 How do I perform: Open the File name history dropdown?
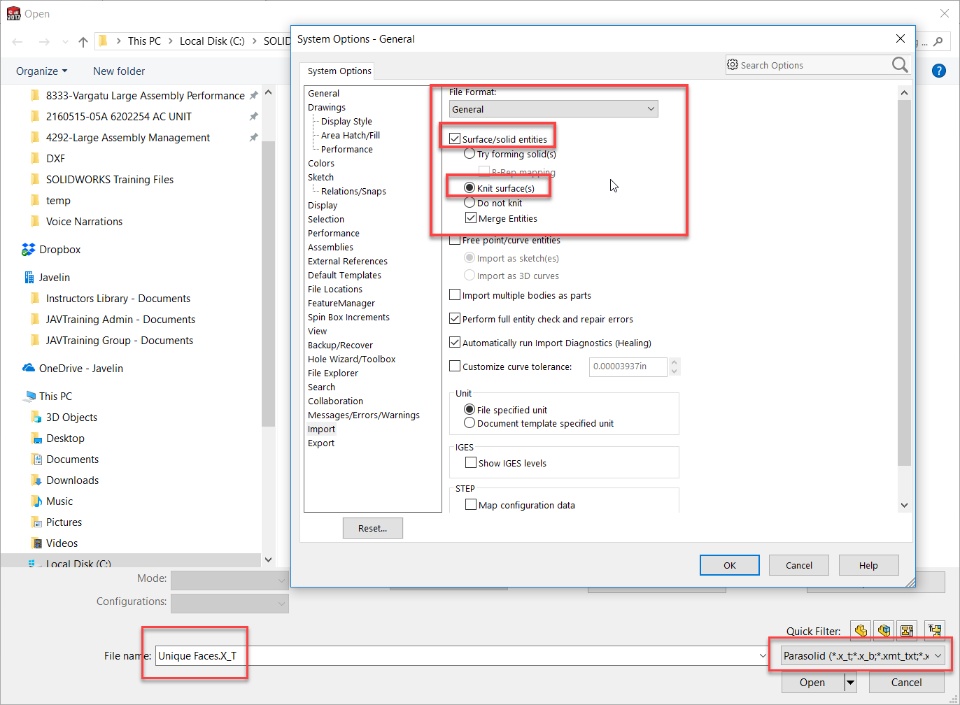(x=763, y=655)
